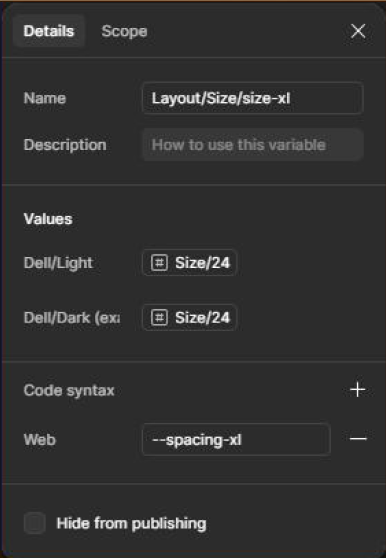Click the Values section heading
The image size is (386, 558).
(x=48, y=219)
